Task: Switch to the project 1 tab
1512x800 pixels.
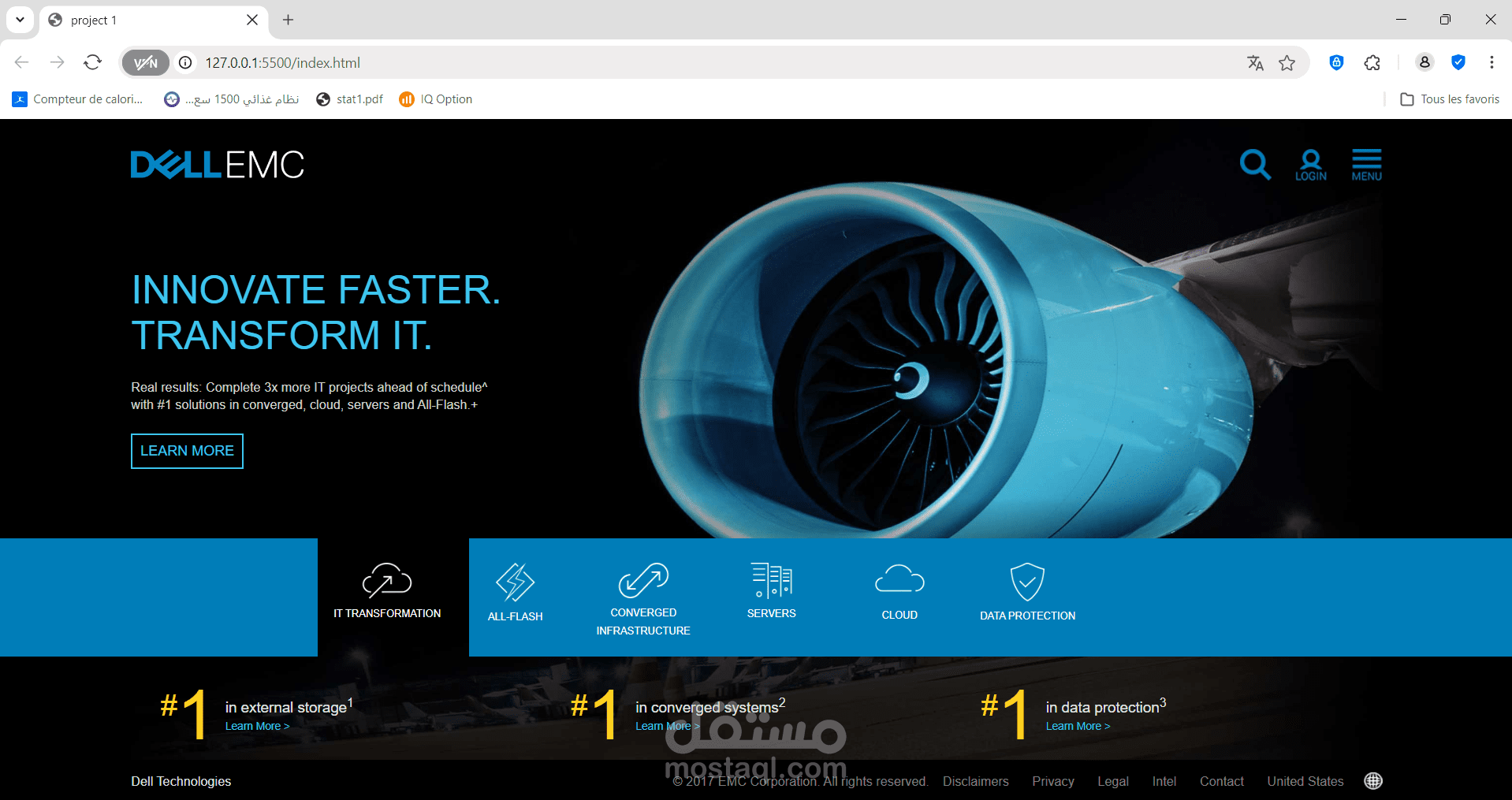Action: pos(154,20)
